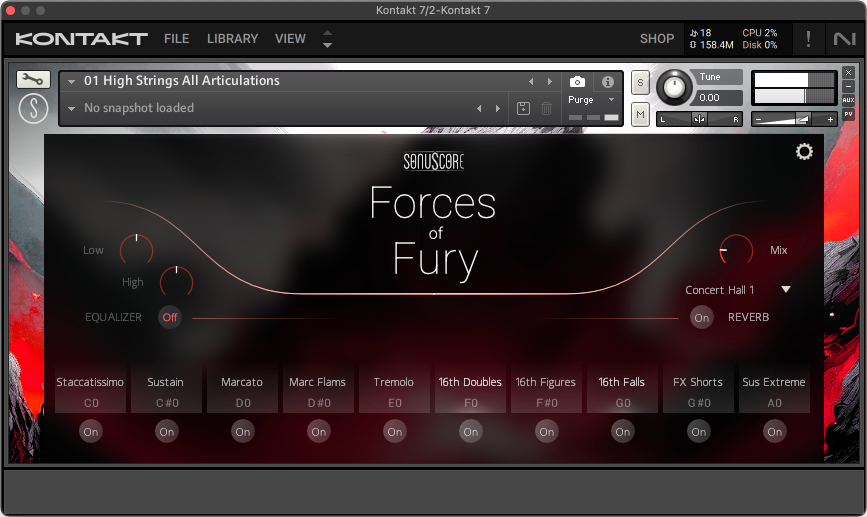Open Concert Hall 1 reverb dropdown
This screenshot has width=867, height=517.
pyautogui.click(x=786, y=289)
